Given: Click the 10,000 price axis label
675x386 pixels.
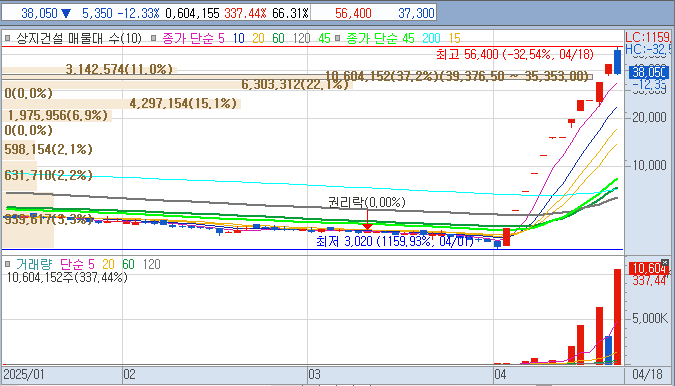Looking at the screenshot, I should (x=649, y=165).
